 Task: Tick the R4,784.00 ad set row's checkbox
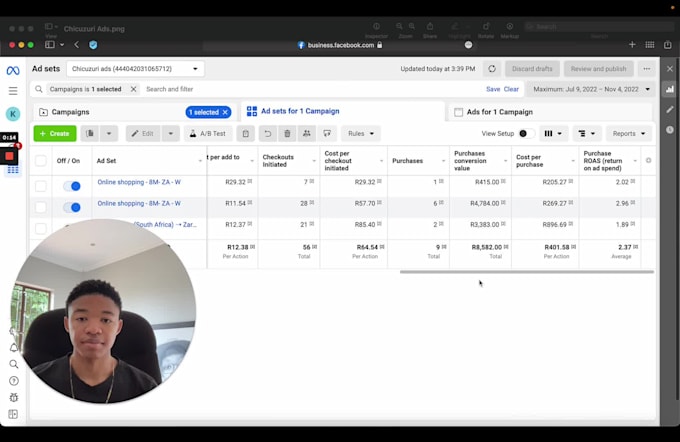pyautogui.click(x=41, y=207)
